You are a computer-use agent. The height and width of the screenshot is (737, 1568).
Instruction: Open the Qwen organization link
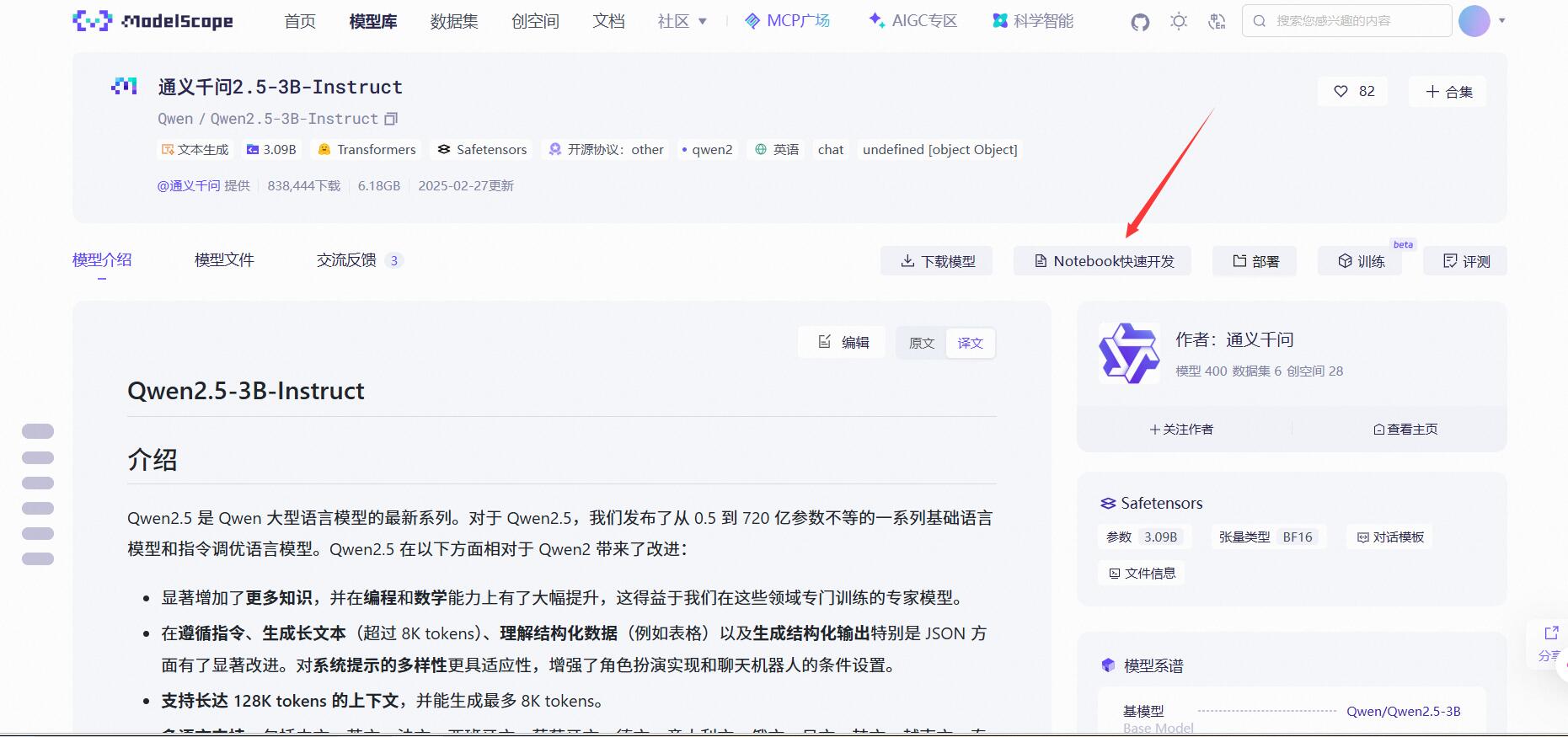coord(175,119)
